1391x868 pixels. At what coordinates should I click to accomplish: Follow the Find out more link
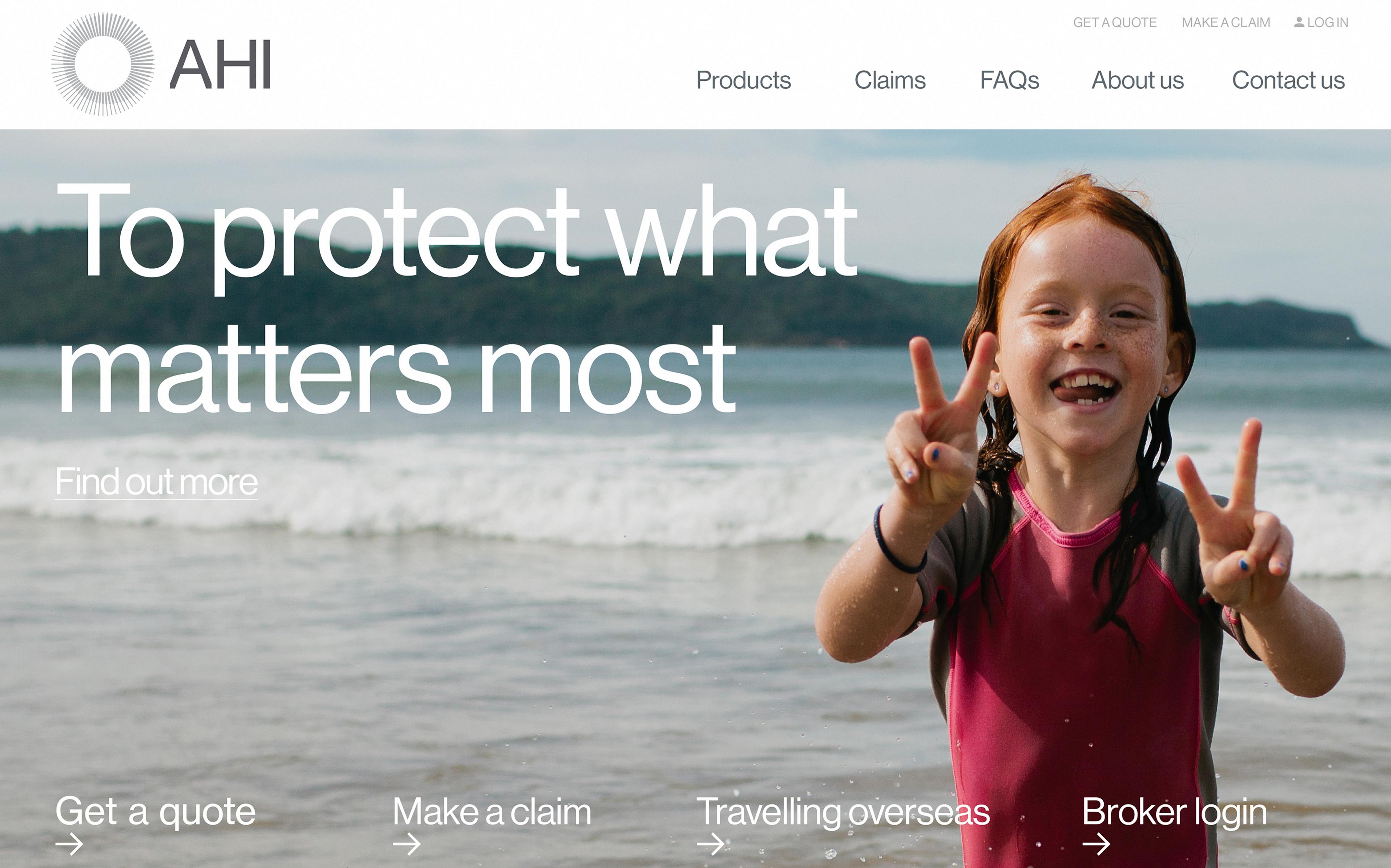click(x=156, y=482)
